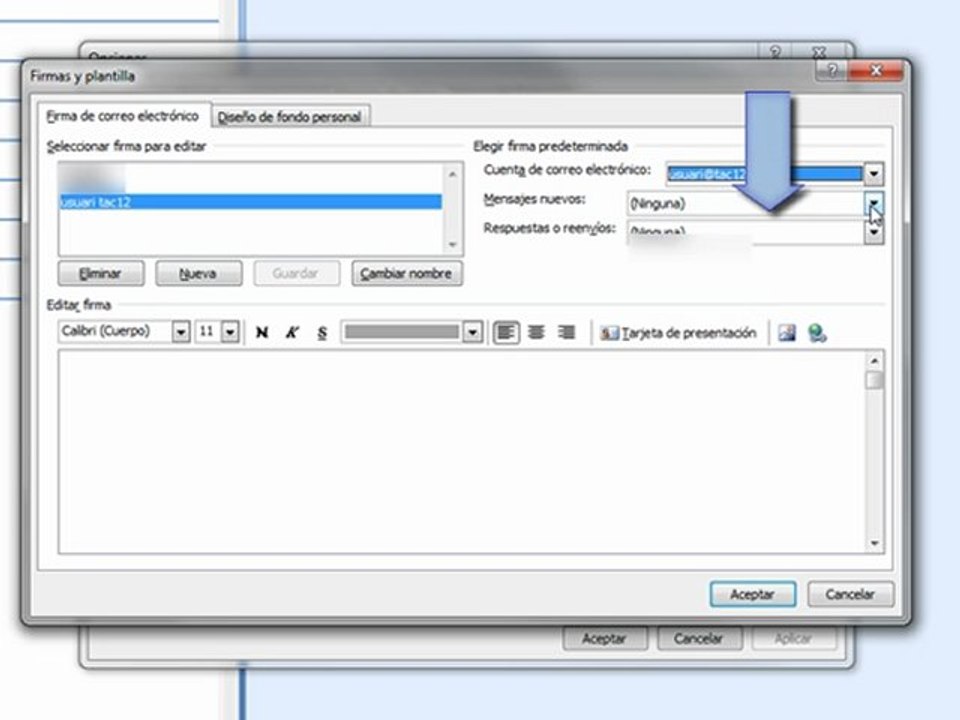
Task: Toggle underline (S) formatting
Action: coord(322,332)
